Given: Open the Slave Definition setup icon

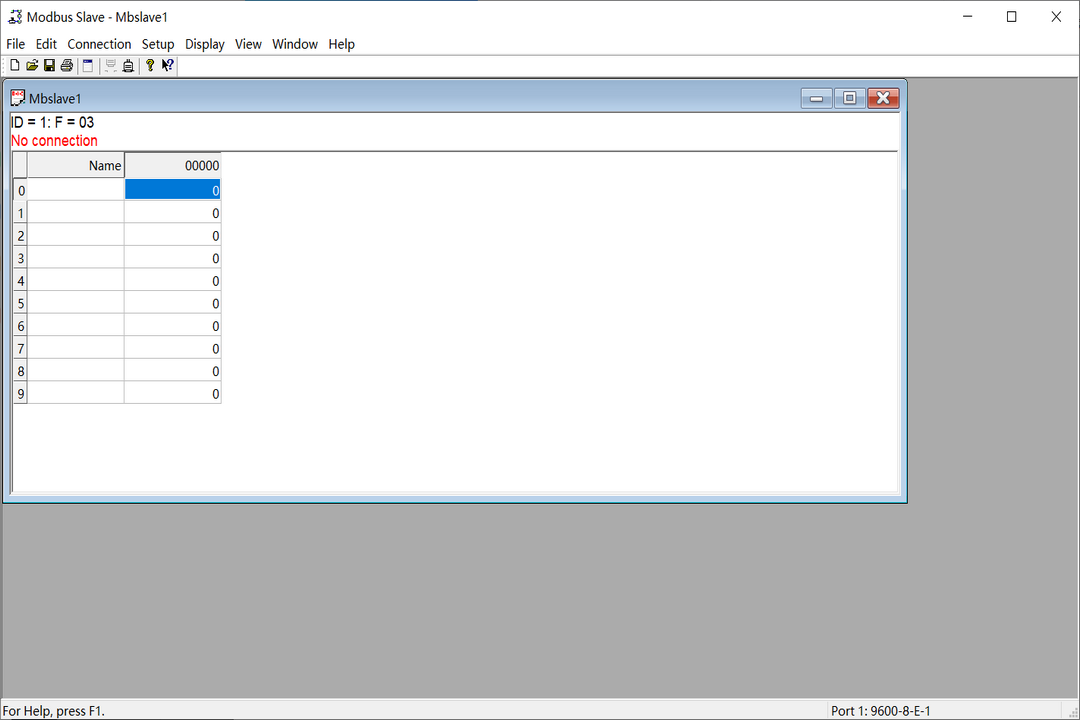Looking at the screenshot, I should click(x=87, y=65).
